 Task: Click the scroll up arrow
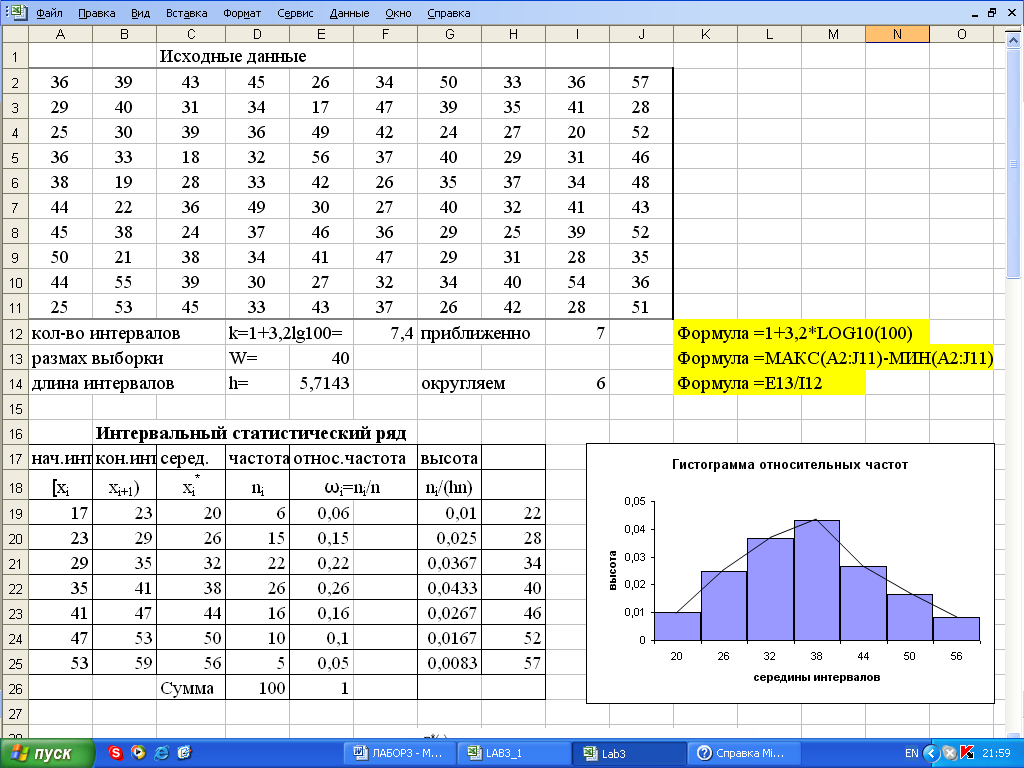pyautogui.click(x=1014, y=40)
